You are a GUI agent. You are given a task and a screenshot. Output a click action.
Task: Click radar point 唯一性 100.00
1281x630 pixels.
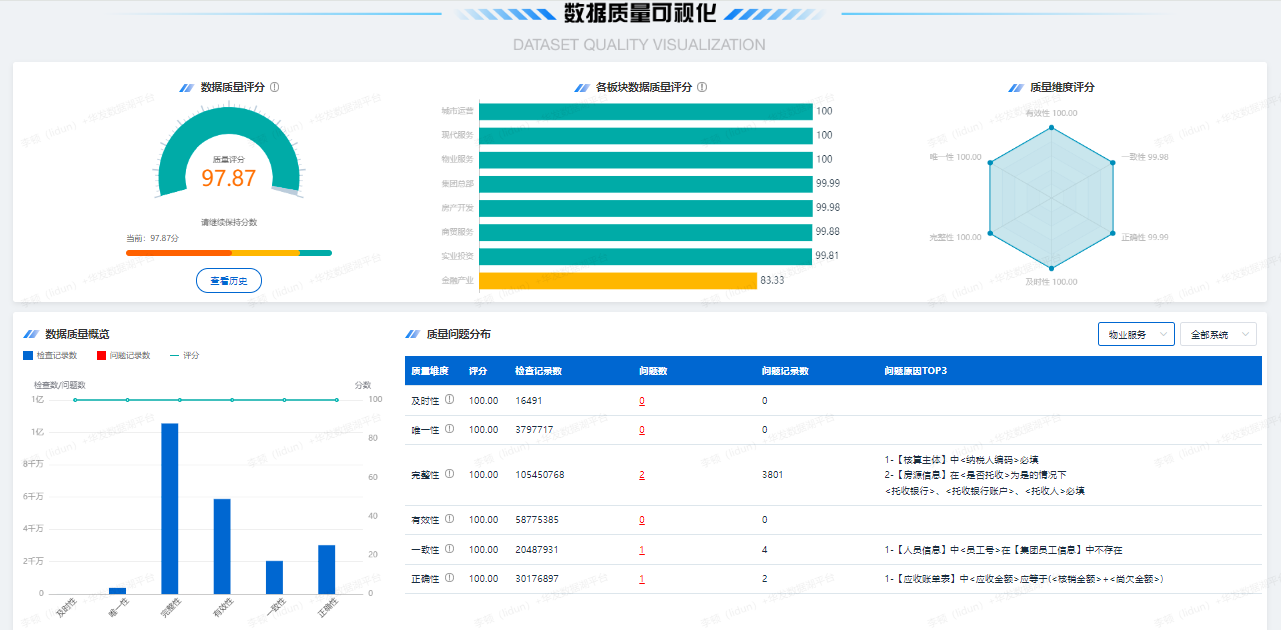click(x=990, y=162)
